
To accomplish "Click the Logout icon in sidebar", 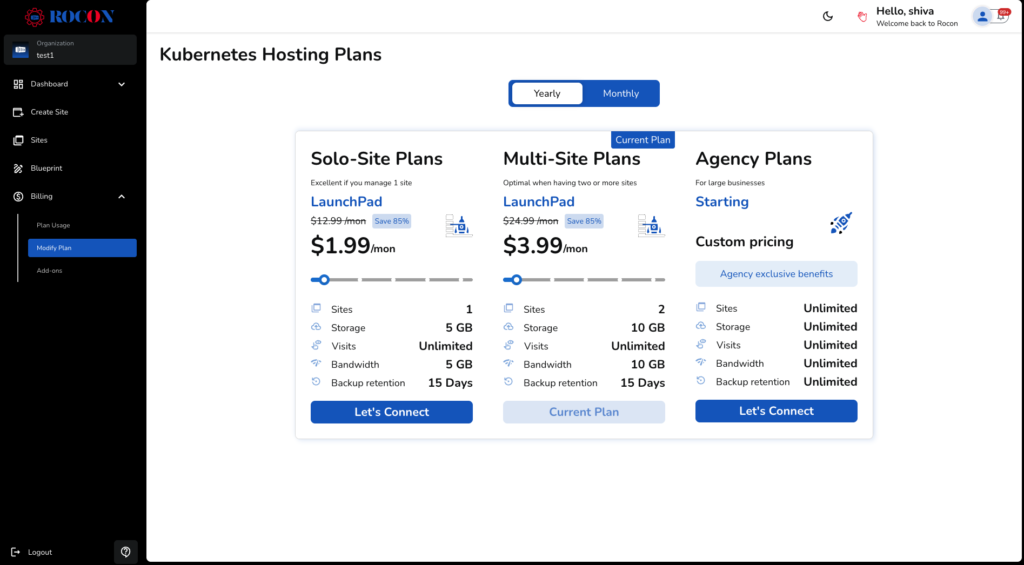I will coord(15,552).
